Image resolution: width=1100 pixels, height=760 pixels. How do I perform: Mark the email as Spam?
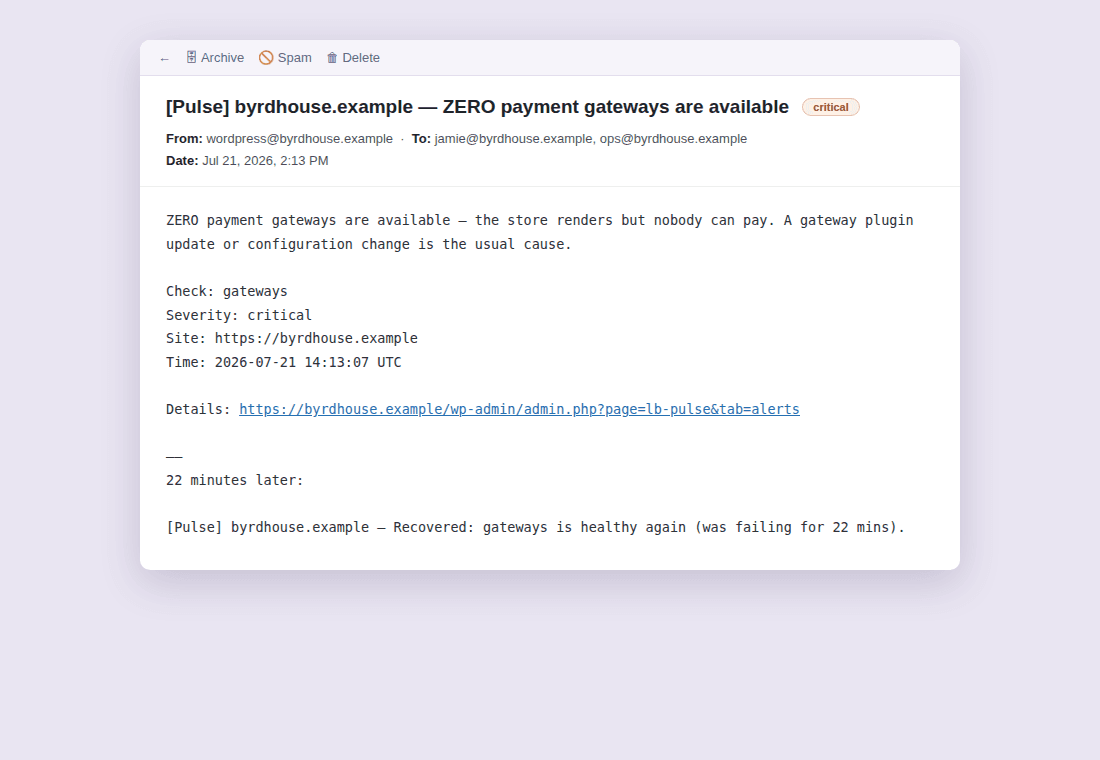[286, 58]
